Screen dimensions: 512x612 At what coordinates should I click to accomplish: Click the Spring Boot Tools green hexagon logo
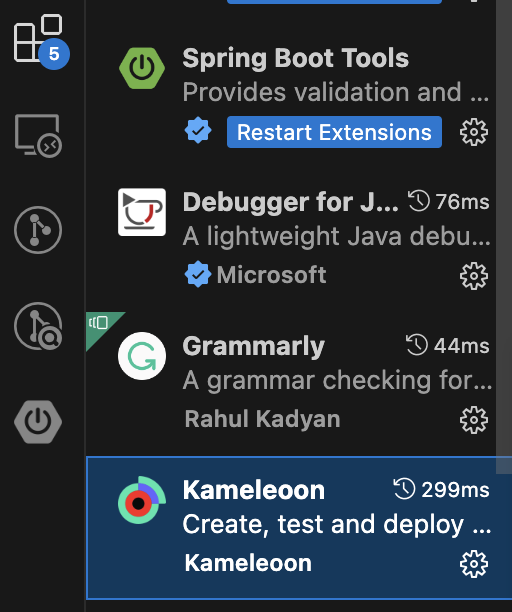click(142, 68)
